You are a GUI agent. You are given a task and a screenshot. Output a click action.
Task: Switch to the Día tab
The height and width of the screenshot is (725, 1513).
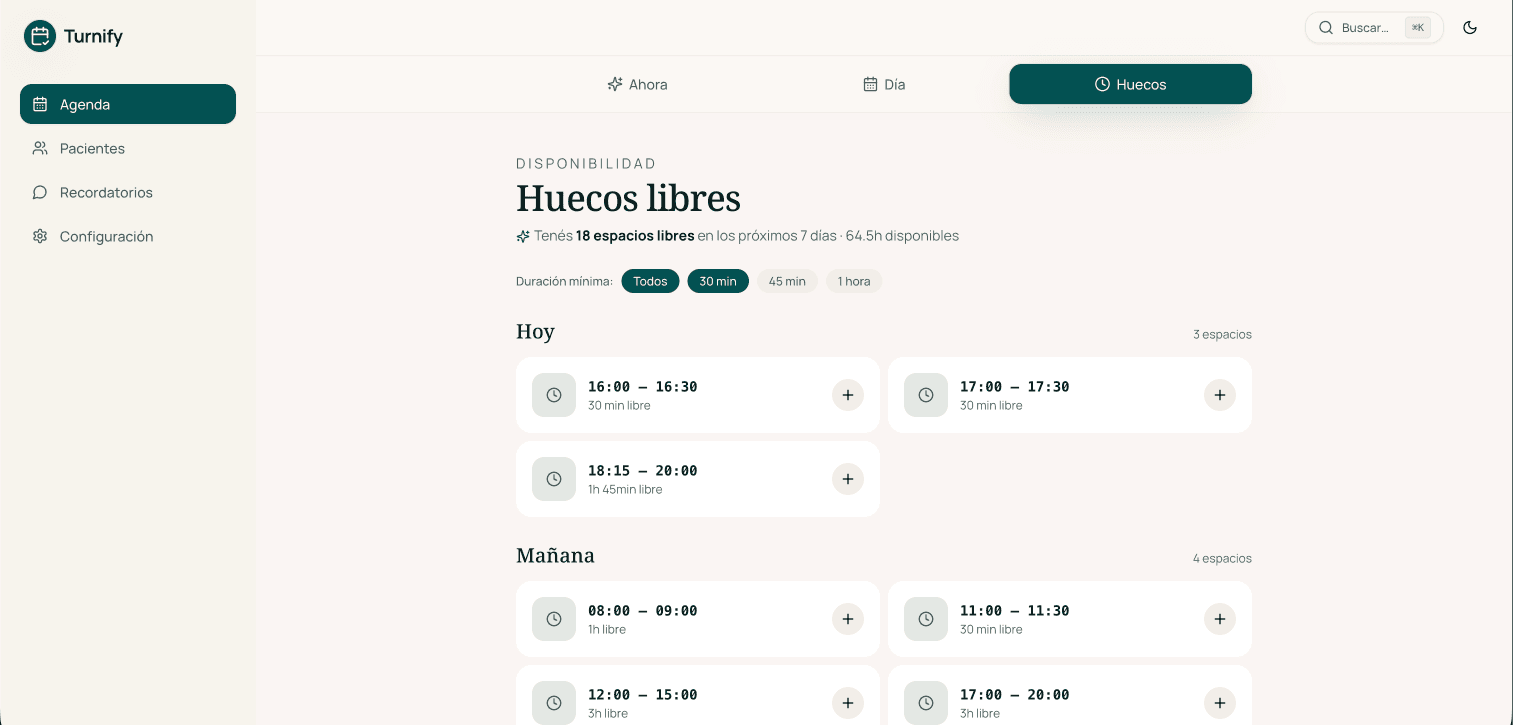point(884,84)
